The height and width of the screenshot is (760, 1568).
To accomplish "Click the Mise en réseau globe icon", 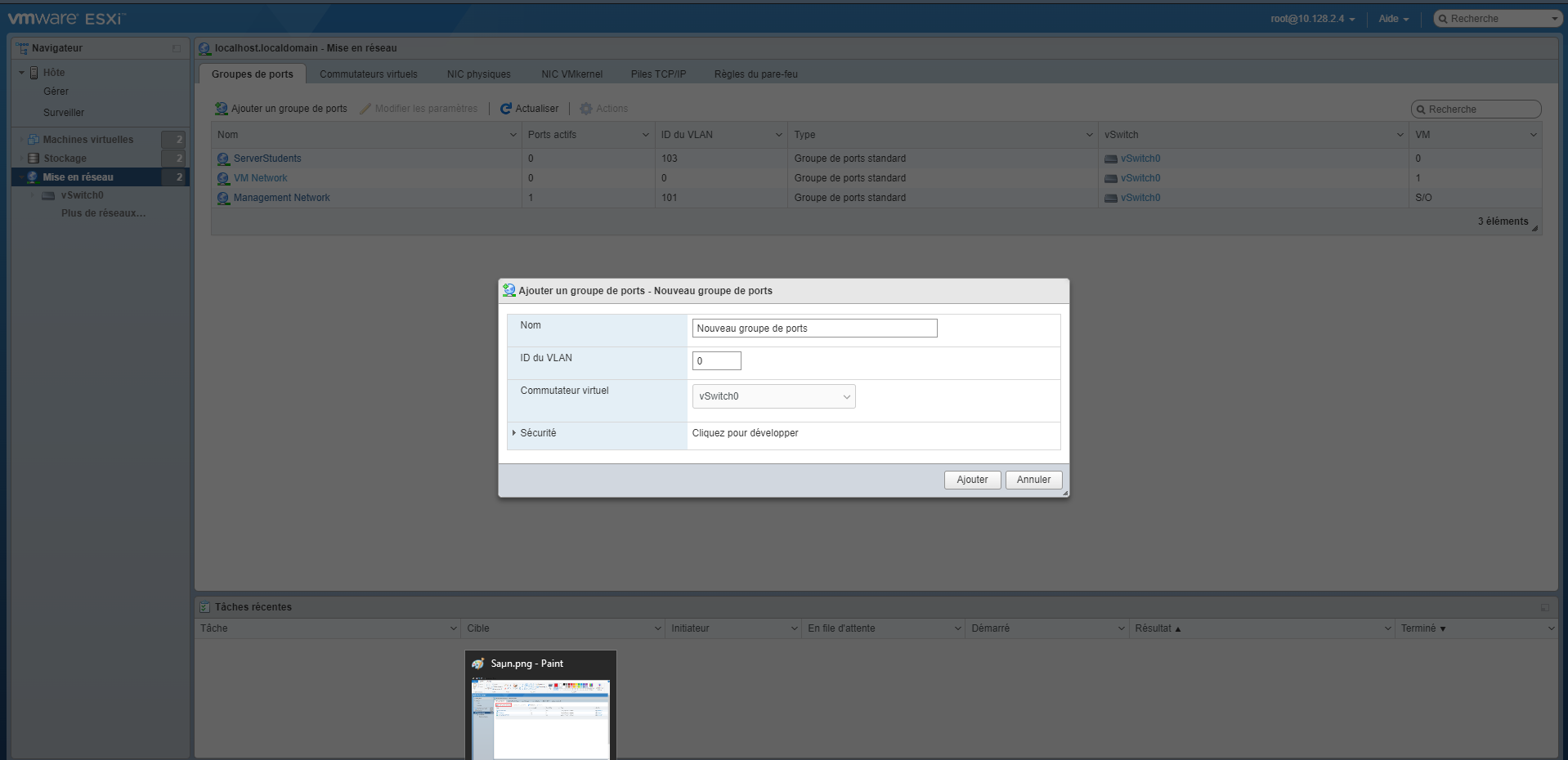I will [33, 177].
